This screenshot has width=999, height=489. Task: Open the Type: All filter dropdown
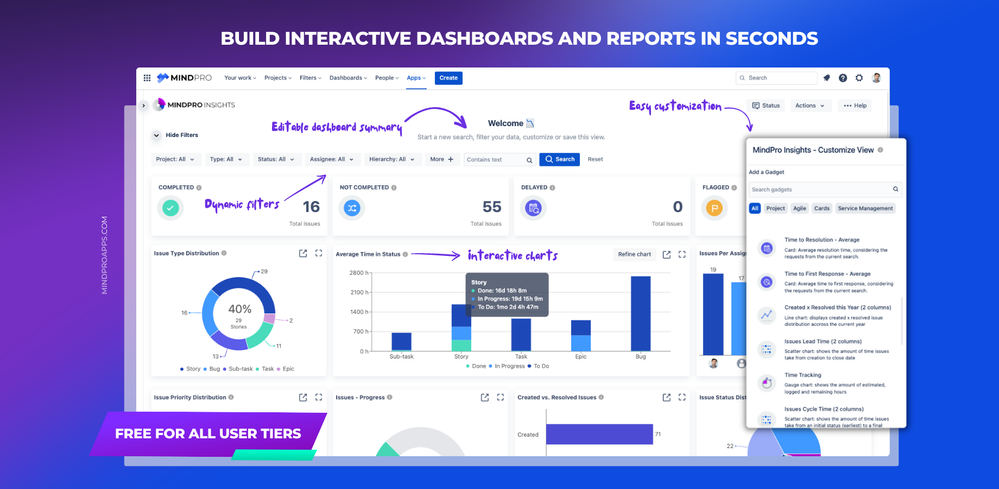pyautogui.click(x=226, y=159)
